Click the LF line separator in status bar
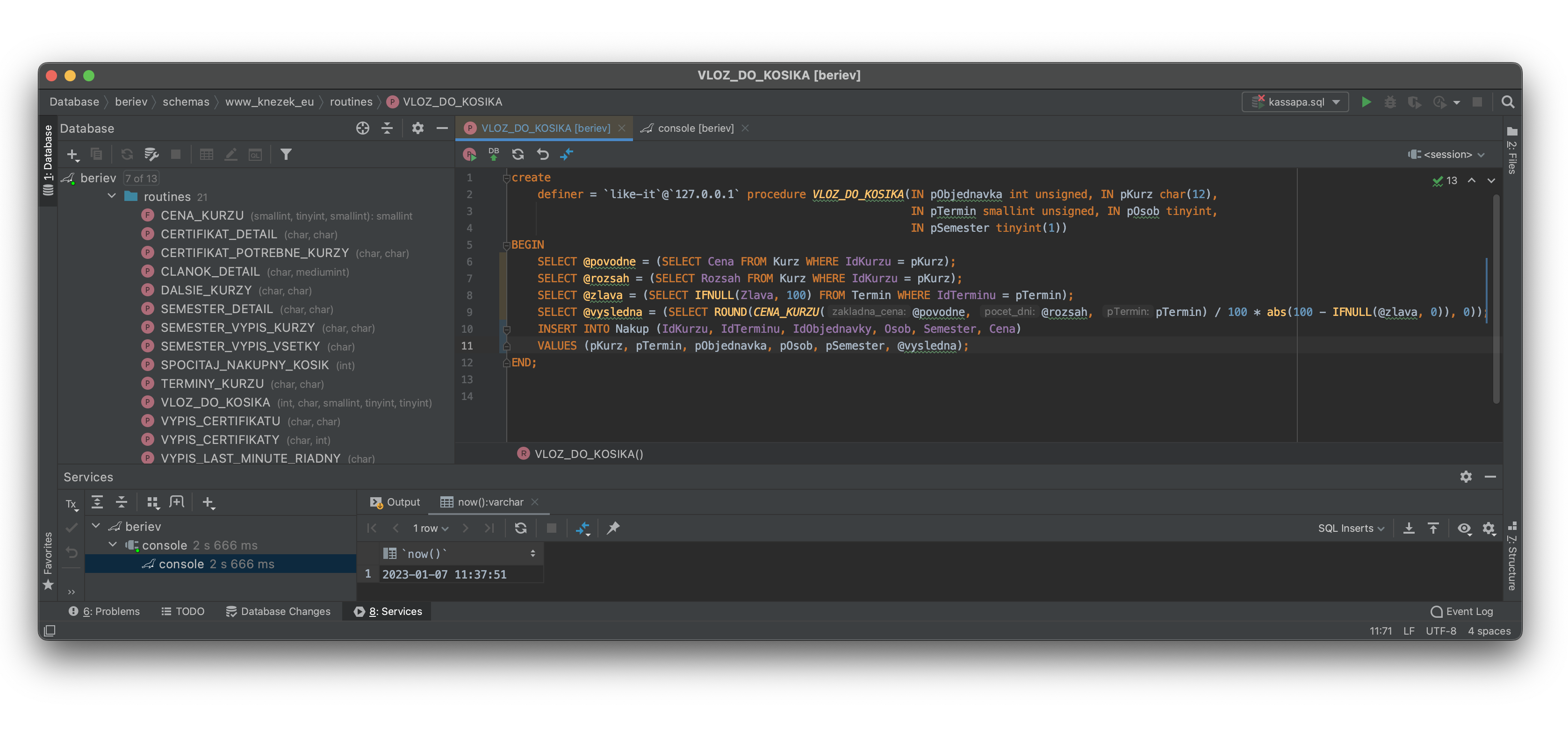The width and height of the screenshot is (1568, 729). pyautogui.click(x=1409, y=631)
